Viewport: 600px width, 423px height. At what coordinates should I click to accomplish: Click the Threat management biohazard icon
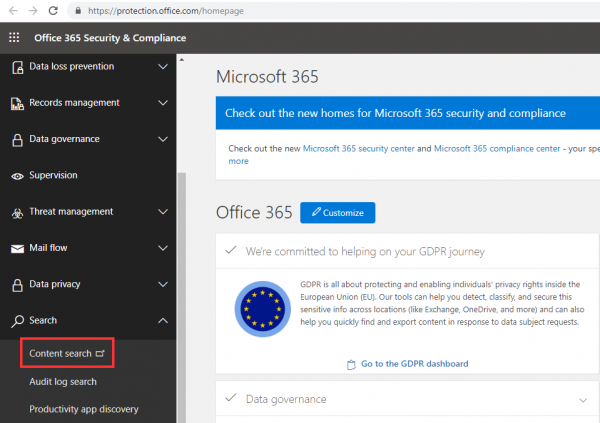pyautogui.click(x=17, y=213)
